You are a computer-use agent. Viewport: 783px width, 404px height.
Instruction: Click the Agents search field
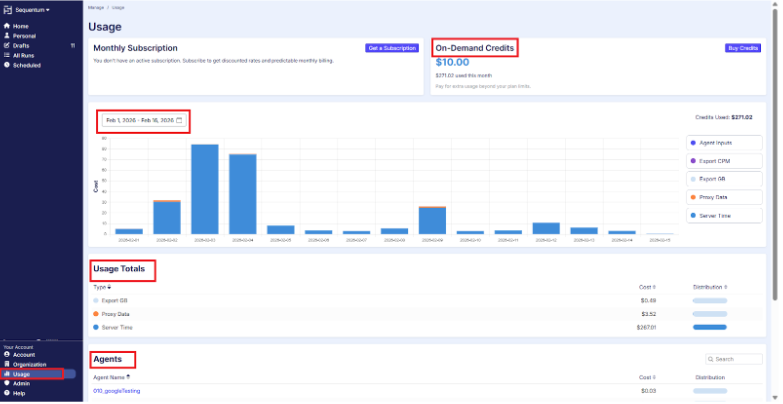click(737, 359)
